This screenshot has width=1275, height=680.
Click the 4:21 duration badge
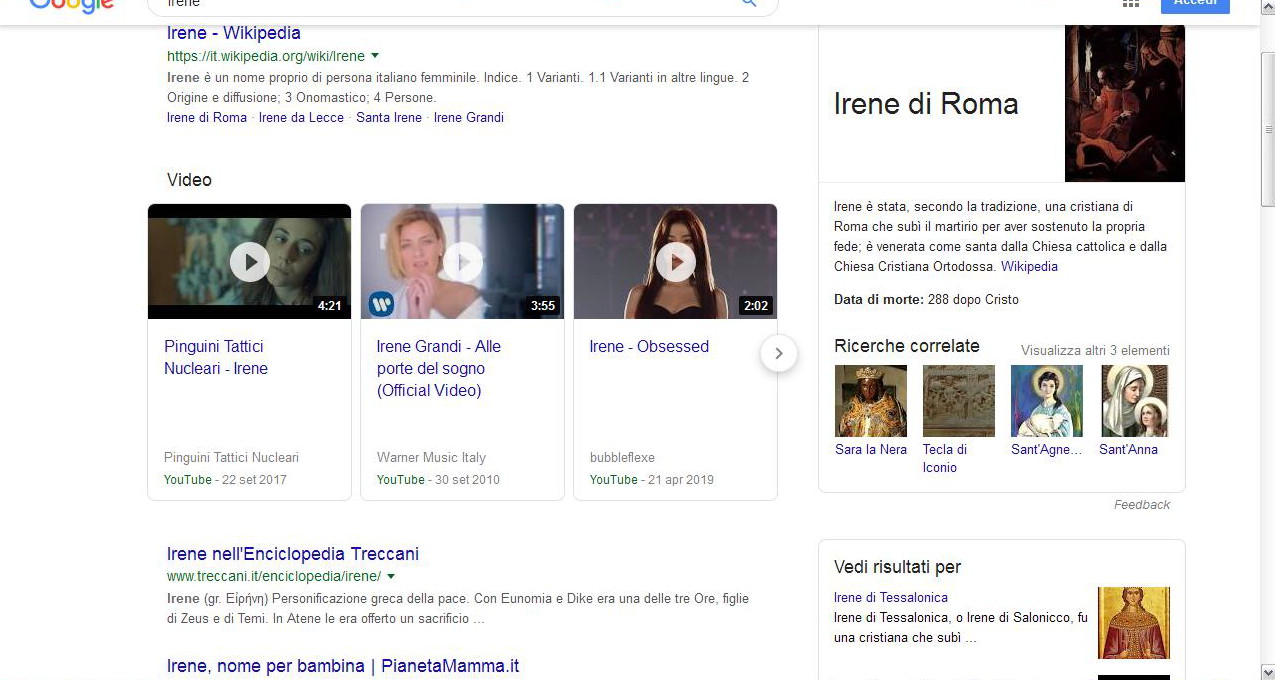[330, 306]
